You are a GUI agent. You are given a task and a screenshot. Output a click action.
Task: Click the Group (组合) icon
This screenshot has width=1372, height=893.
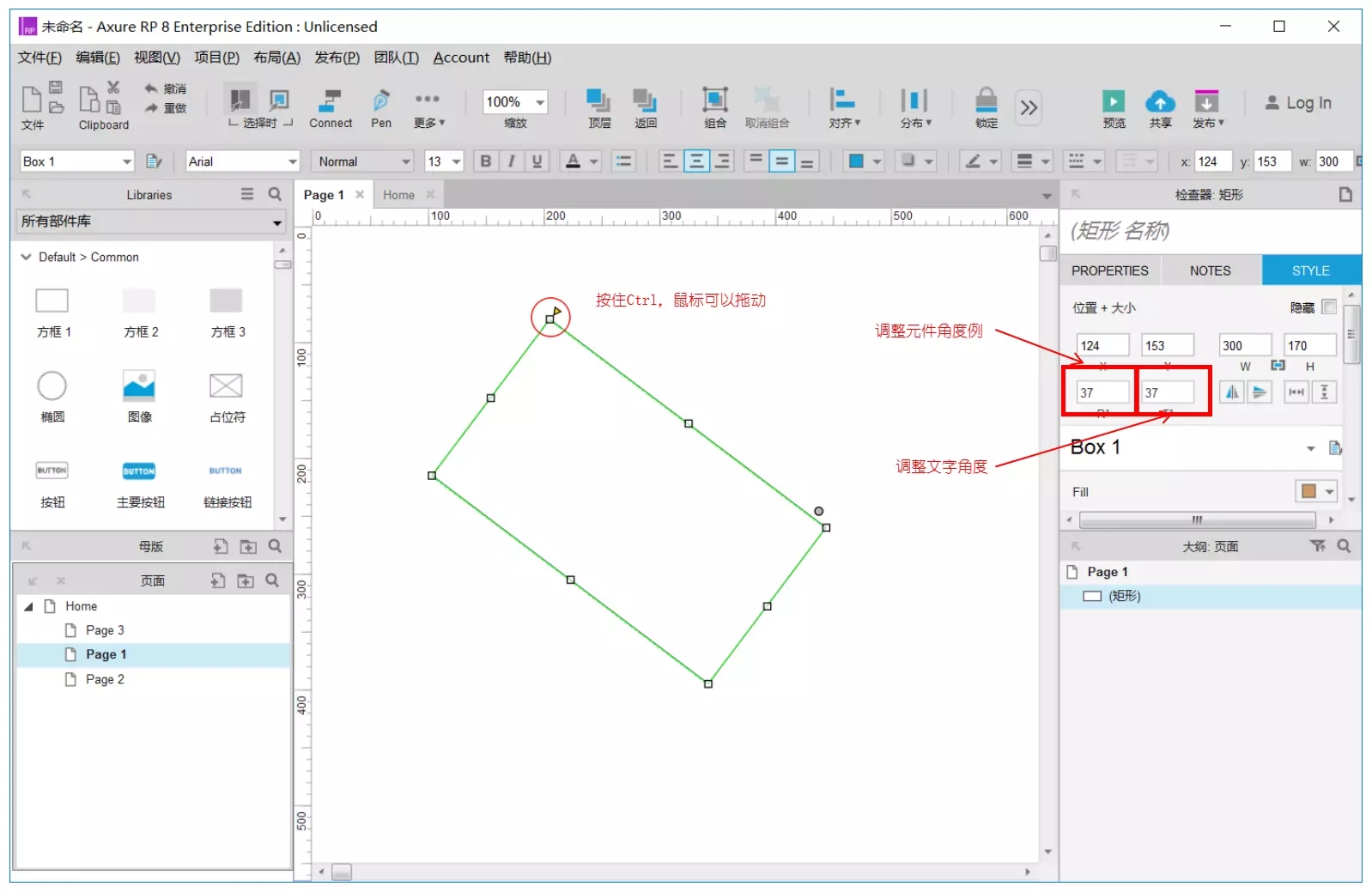coord(714,100)
